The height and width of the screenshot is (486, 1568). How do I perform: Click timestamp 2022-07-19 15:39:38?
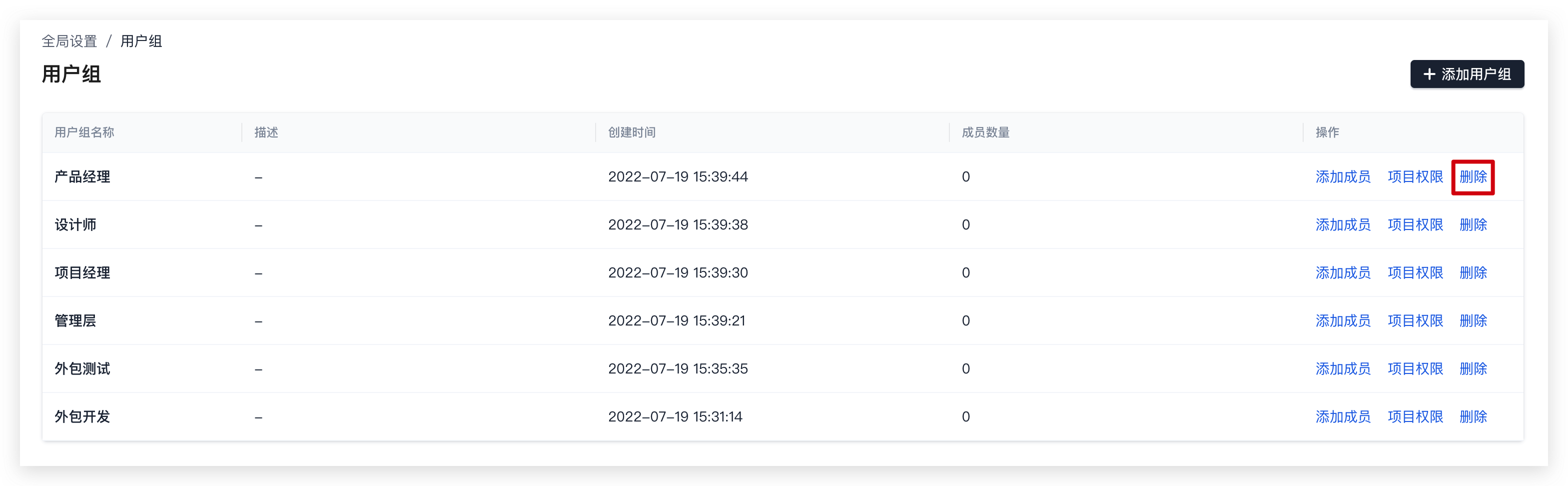678,224
